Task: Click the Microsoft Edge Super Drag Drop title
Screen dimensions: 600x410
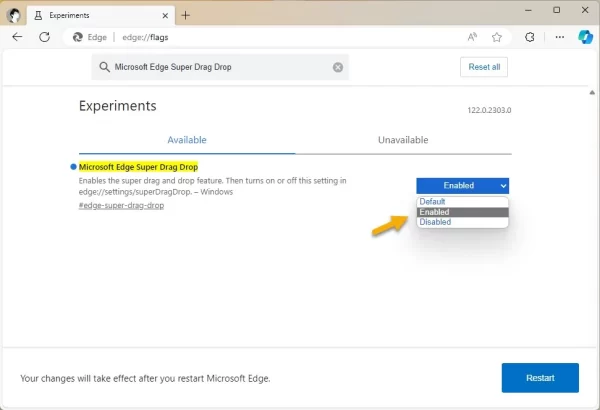Action: click(138, 167)
